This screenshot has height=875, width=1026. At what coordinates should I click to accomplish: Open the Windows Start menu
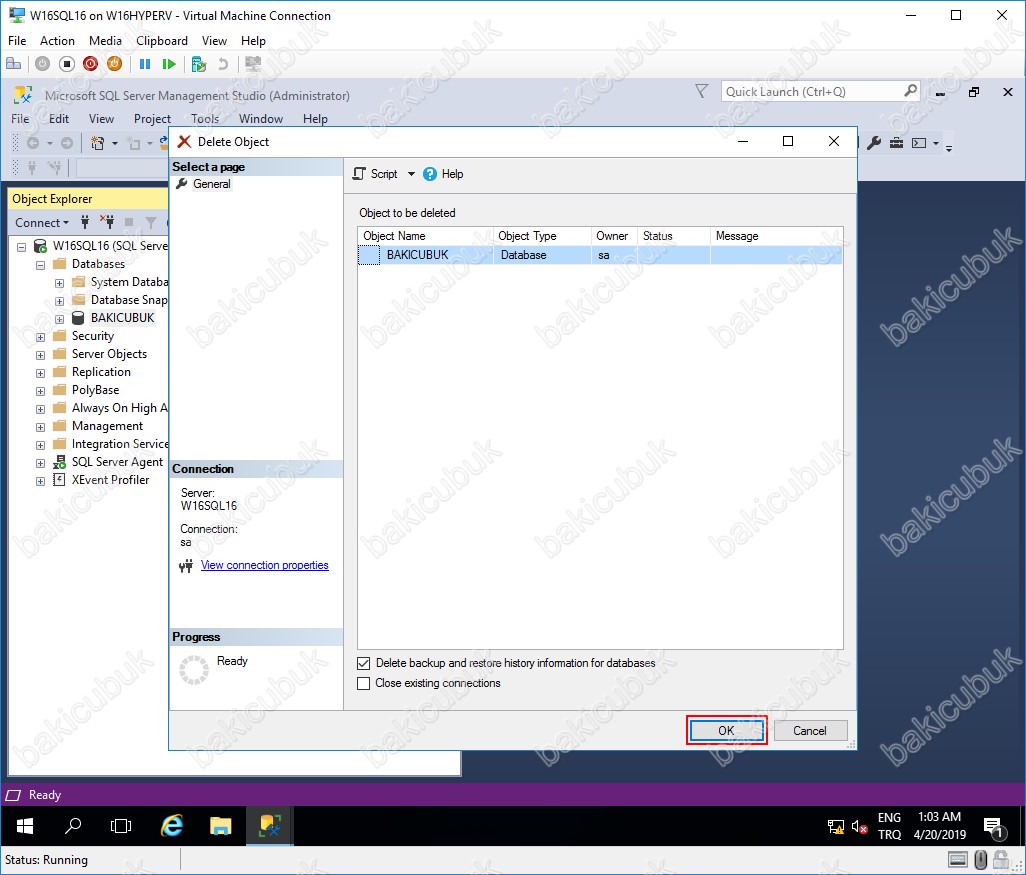pyautogui.click(x=24, y=826)
